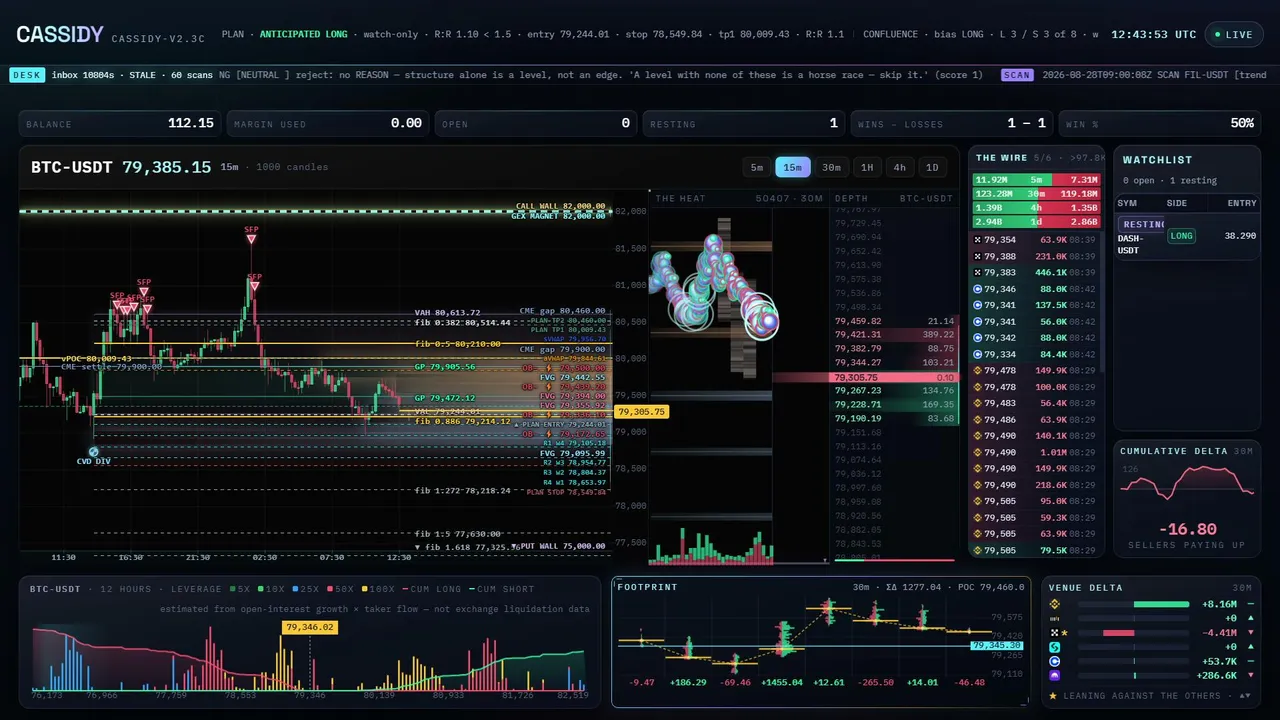Click the WINS - LOSSES stat card
Image resolution: width=1280 pixels, height=720 pixels.
pyautogui.click(x=952, y=123)
